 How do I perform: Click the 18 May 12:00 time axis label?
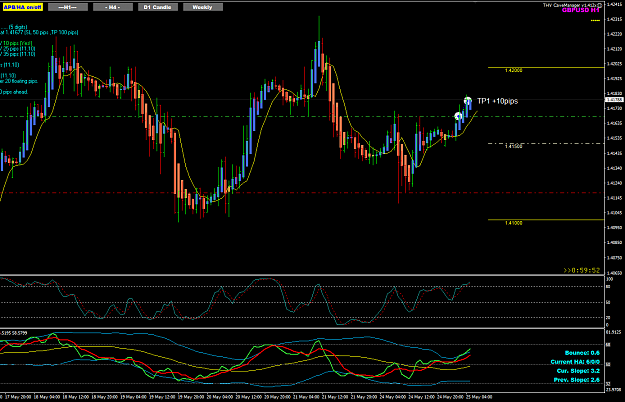click(x=75, y=397)
